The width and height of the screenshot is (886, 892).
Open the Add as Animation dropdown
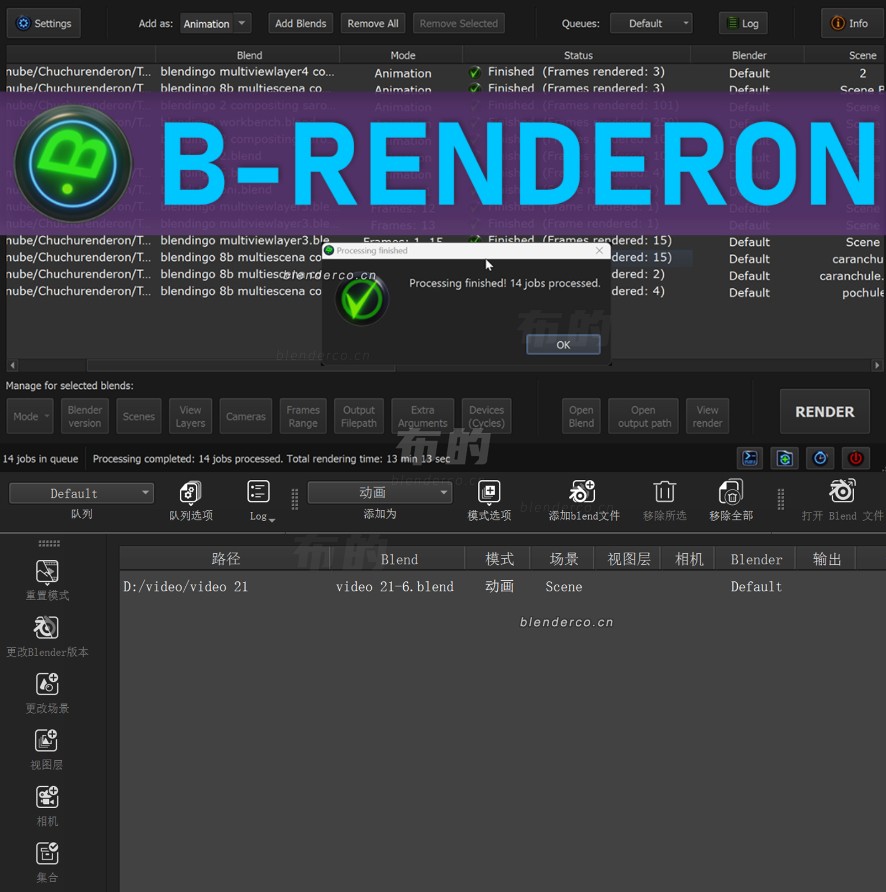click(x=215, y=23)
